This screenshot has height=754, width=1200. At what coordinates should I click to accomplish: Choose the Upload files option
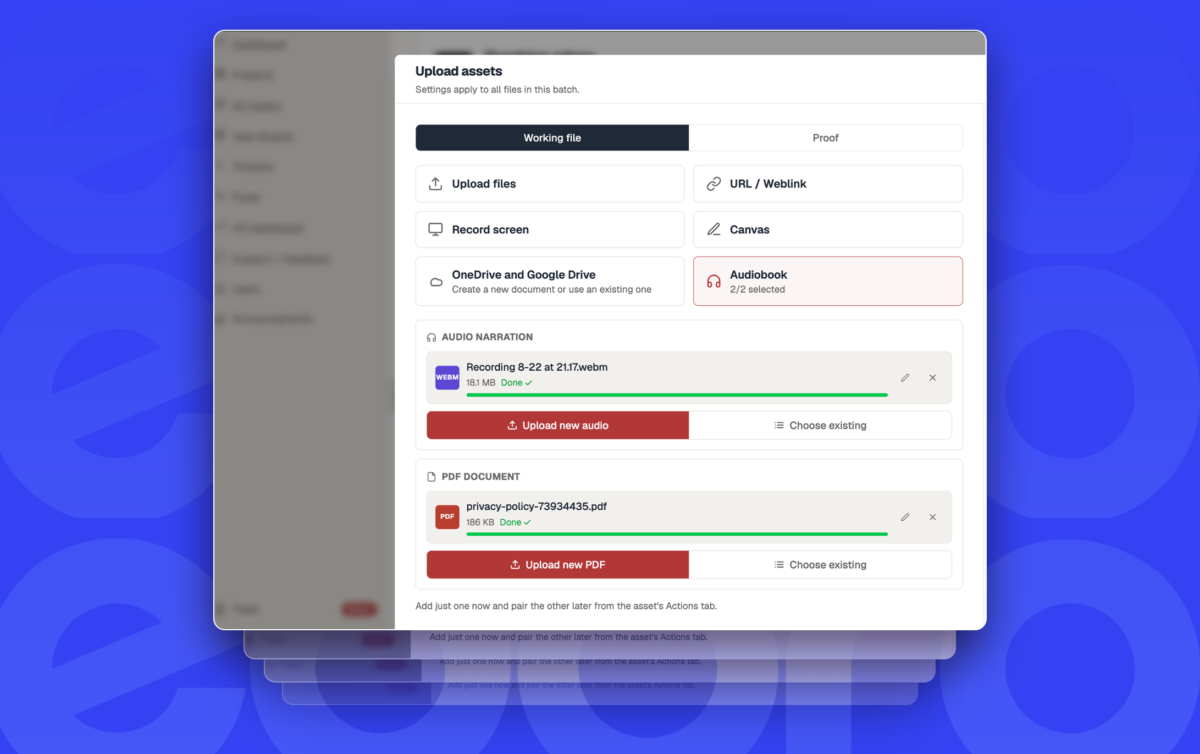550,184
